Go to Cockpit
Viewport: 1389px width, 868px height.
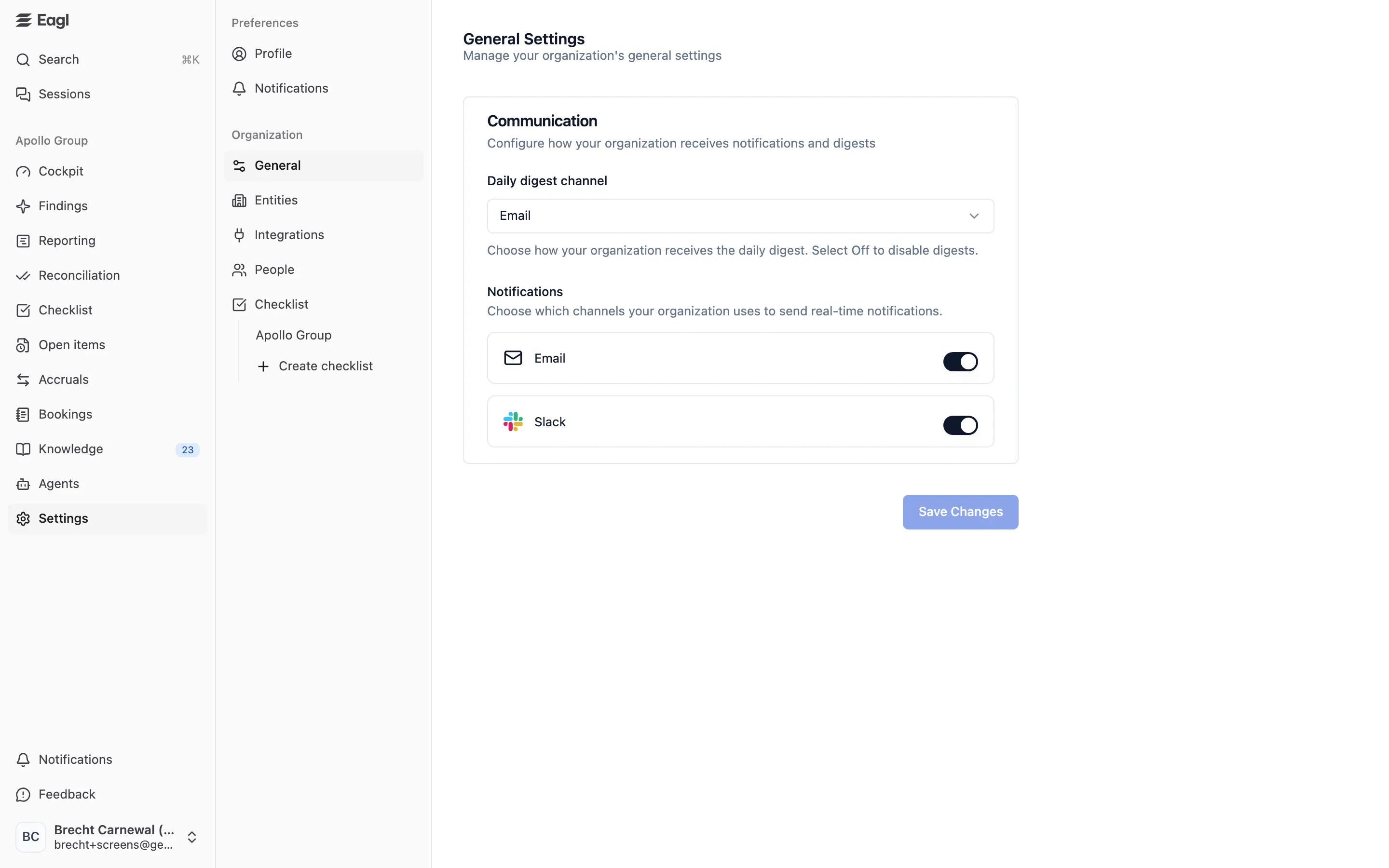pos(108,172)
